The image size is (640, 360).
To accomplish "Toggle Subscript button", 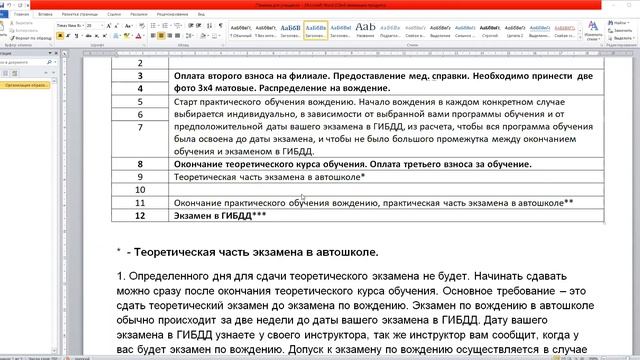I will click(x=97, y=36).
